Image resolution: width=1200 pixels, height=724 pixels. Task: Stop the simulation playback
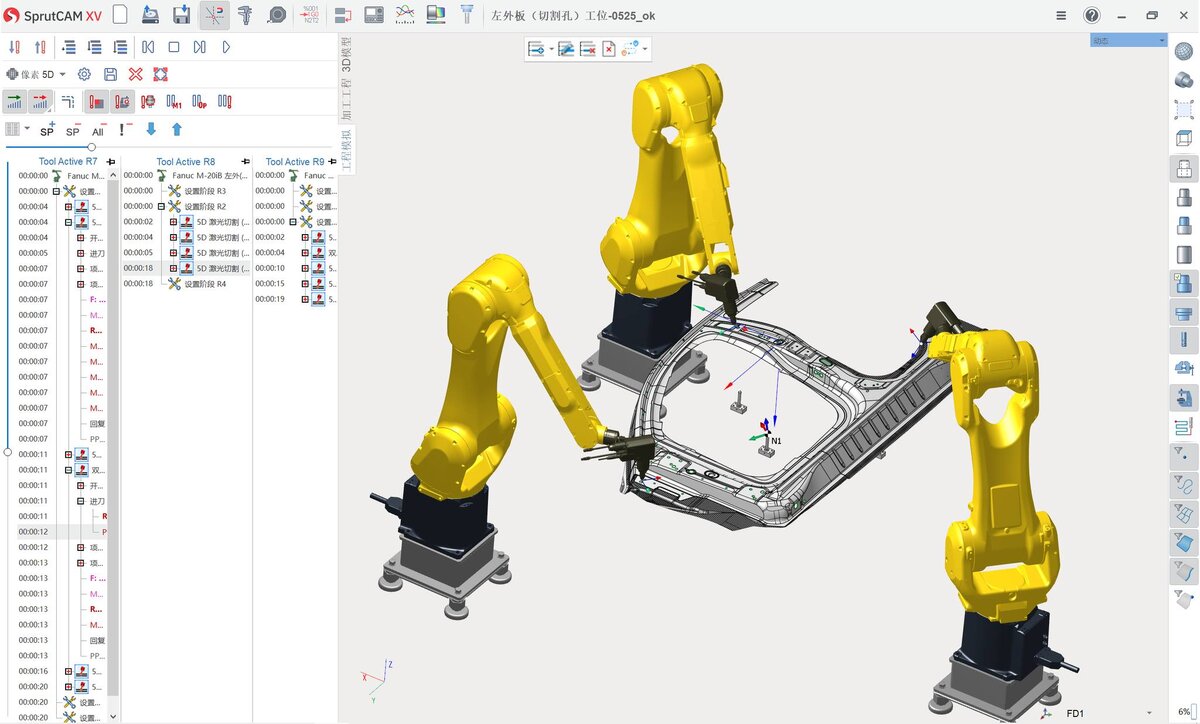(x=174, y=47)
